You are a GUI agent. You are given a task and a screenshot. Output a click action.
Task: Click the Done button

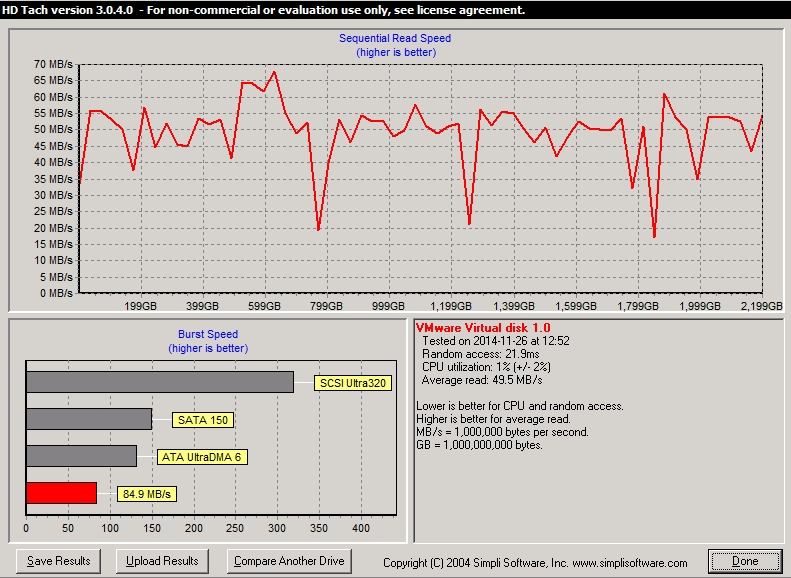pyautogui.click(x=745, y=561)
